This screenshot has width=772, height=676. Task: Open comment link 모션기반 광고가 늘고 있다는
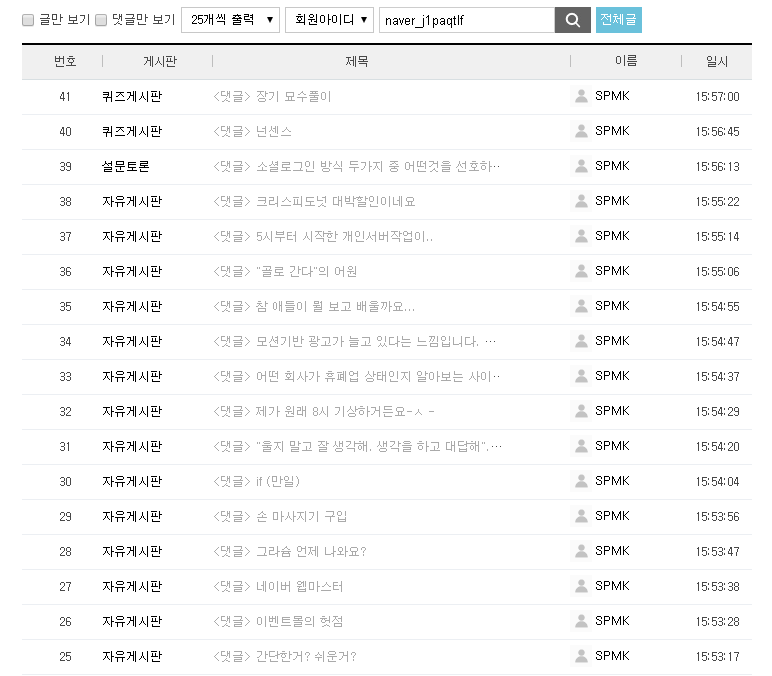(x=354, y=341)
